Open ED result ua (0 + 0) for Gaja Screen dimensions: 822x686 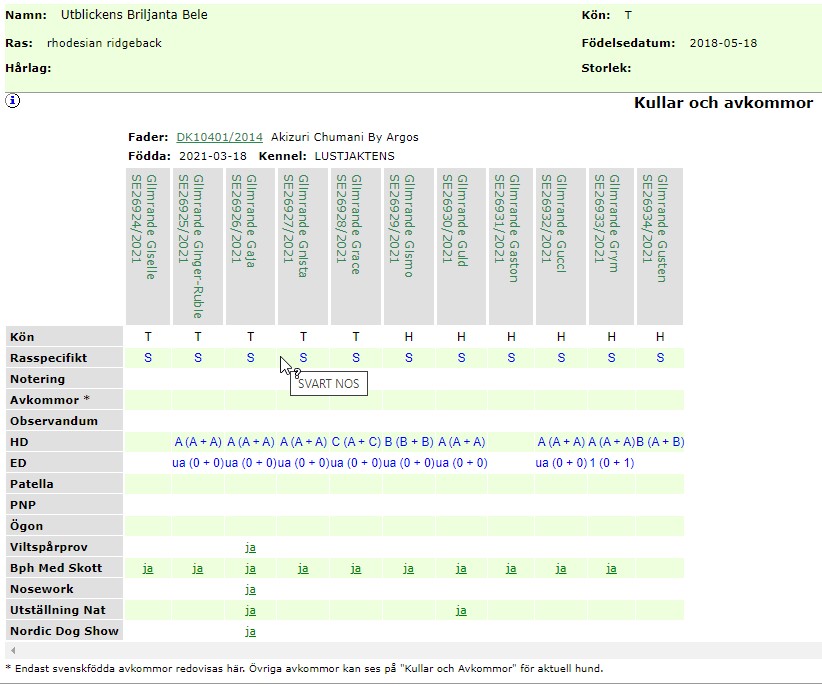click(x=251, y=463)
